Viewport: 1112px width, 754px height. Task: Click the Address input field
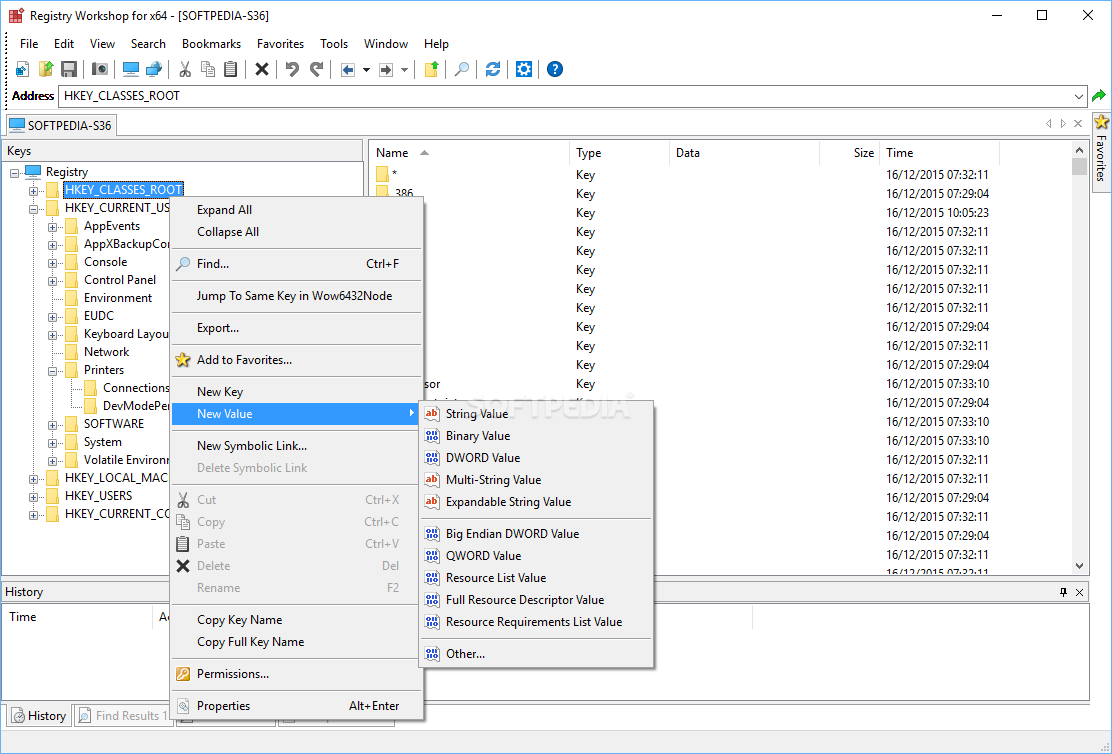(565, 96)
